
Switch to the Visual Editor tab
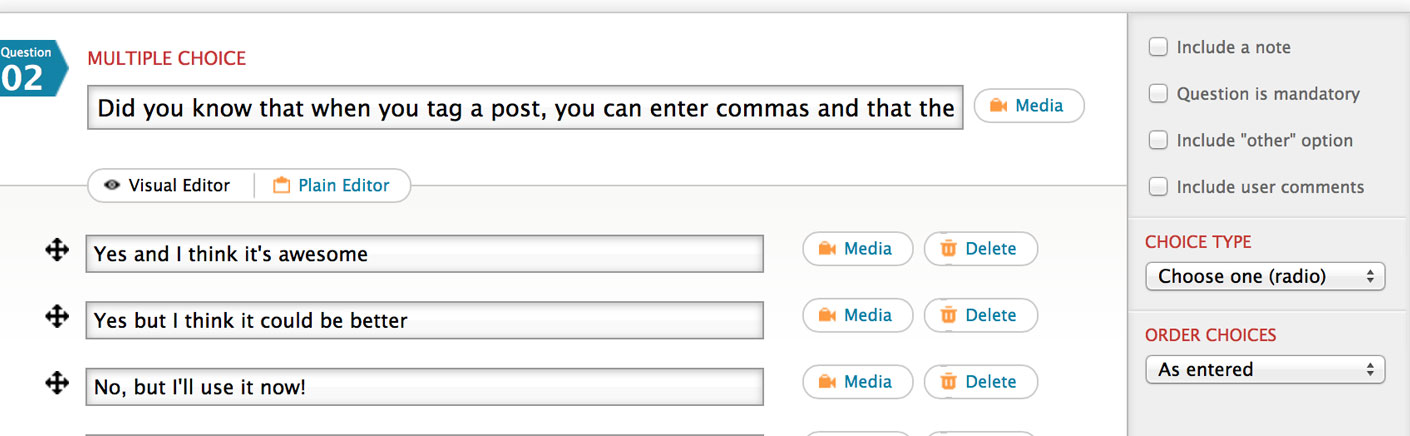coord(168,186)
